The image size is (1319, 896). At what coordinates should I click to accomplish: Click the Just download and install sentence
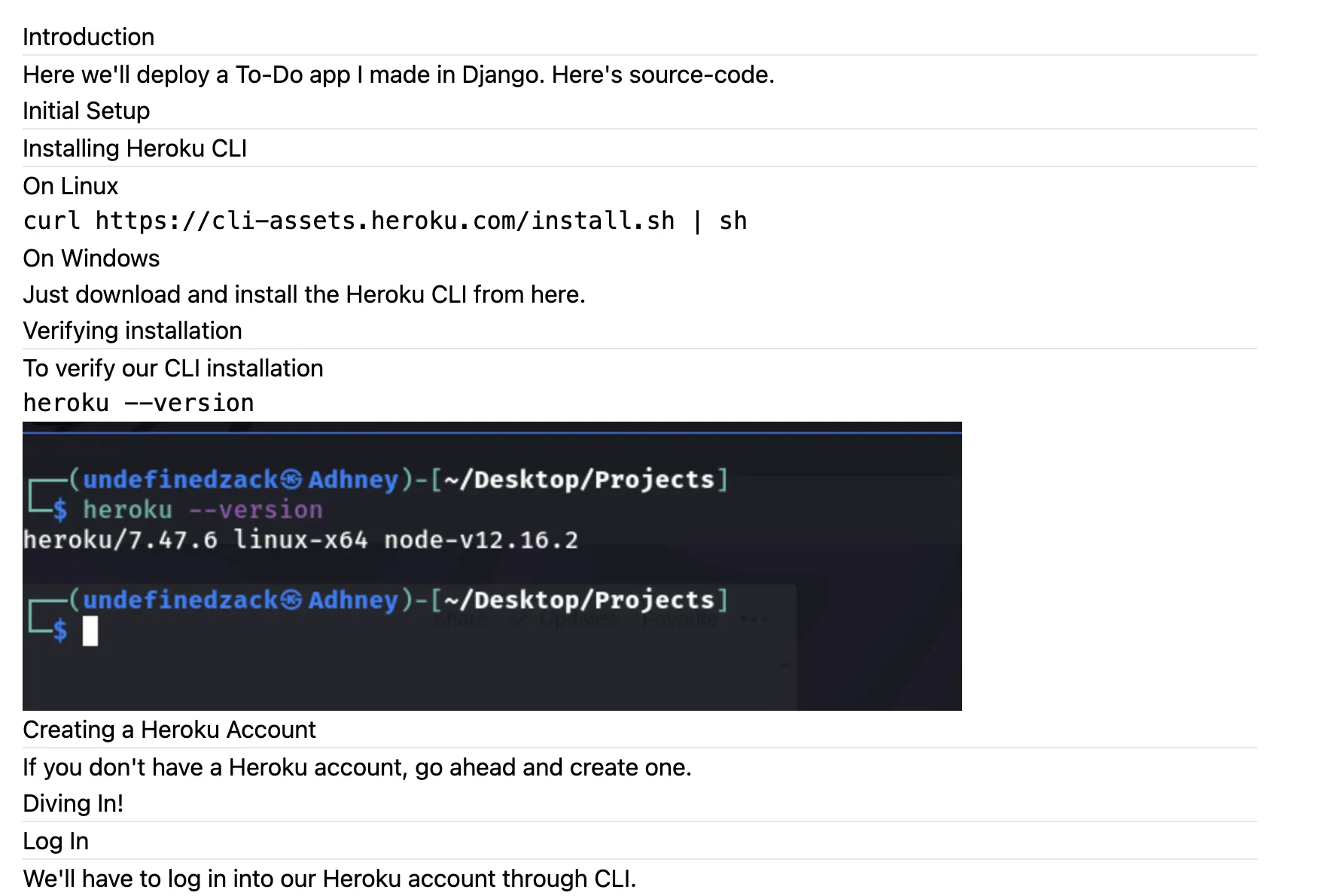(303, 294)
